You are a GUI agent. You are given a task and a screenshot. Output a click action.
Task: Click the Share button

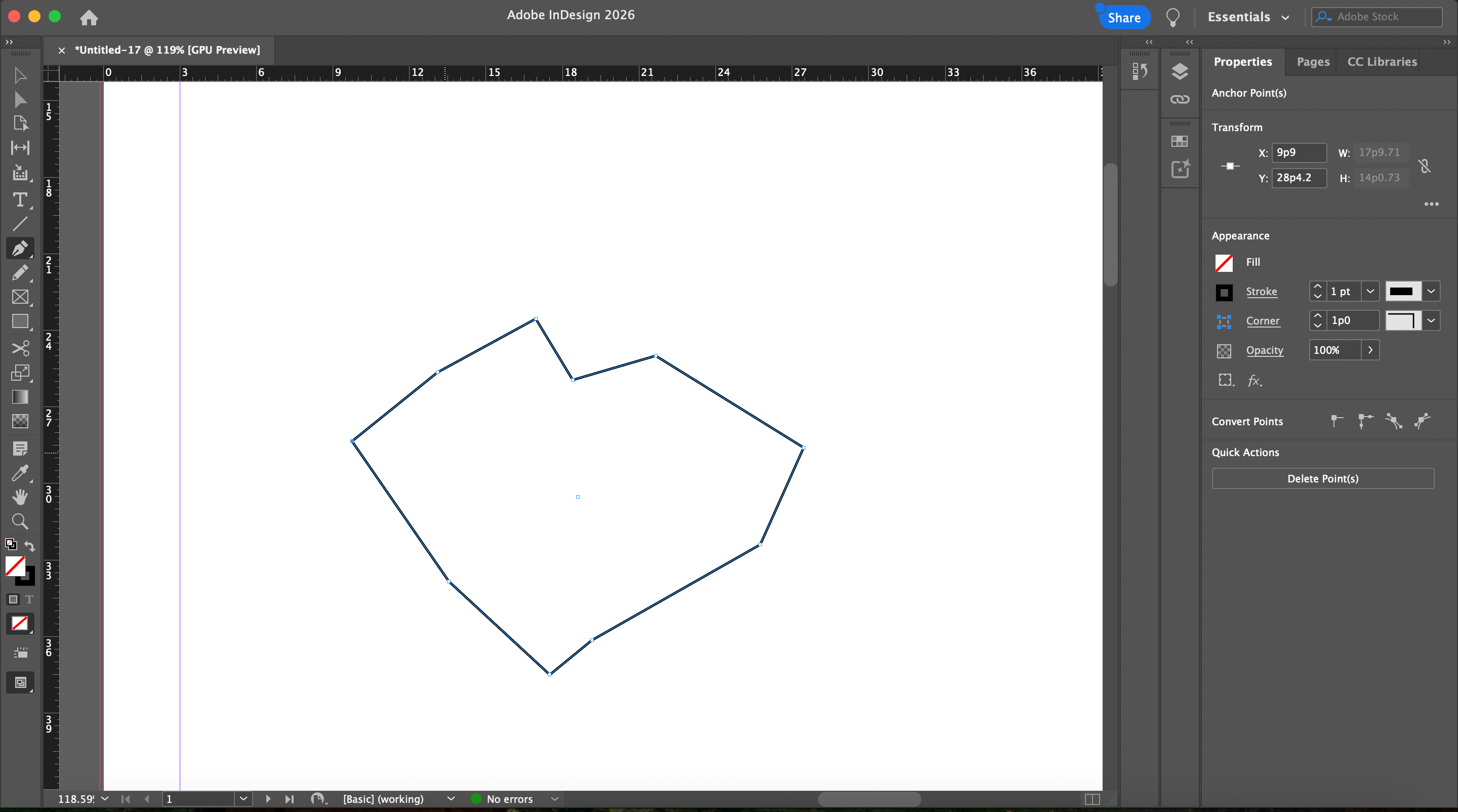pyautogui.click(x=1123, y=18)
